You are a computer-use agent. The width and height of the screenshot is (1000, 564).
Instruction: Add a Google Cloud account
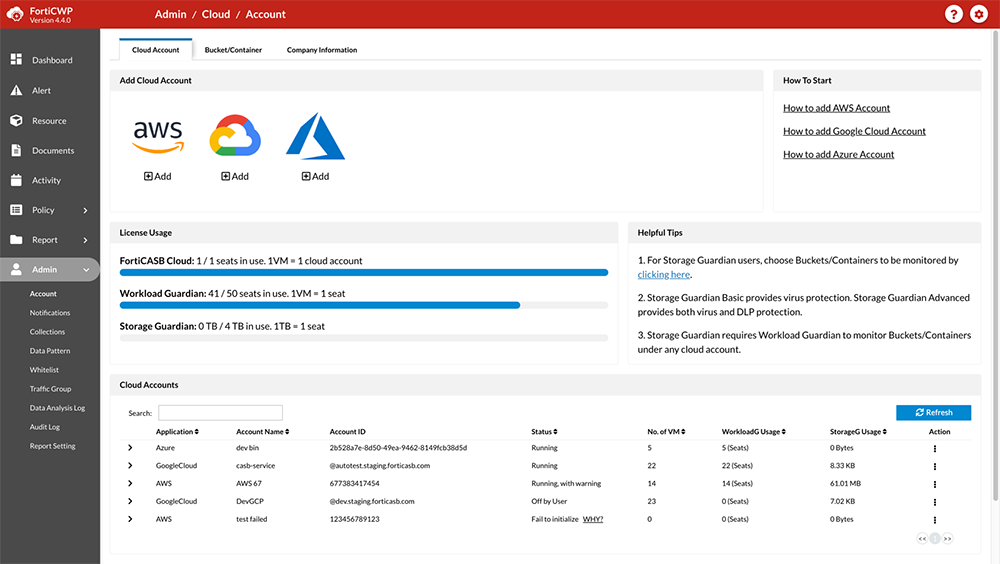[235, 176]
